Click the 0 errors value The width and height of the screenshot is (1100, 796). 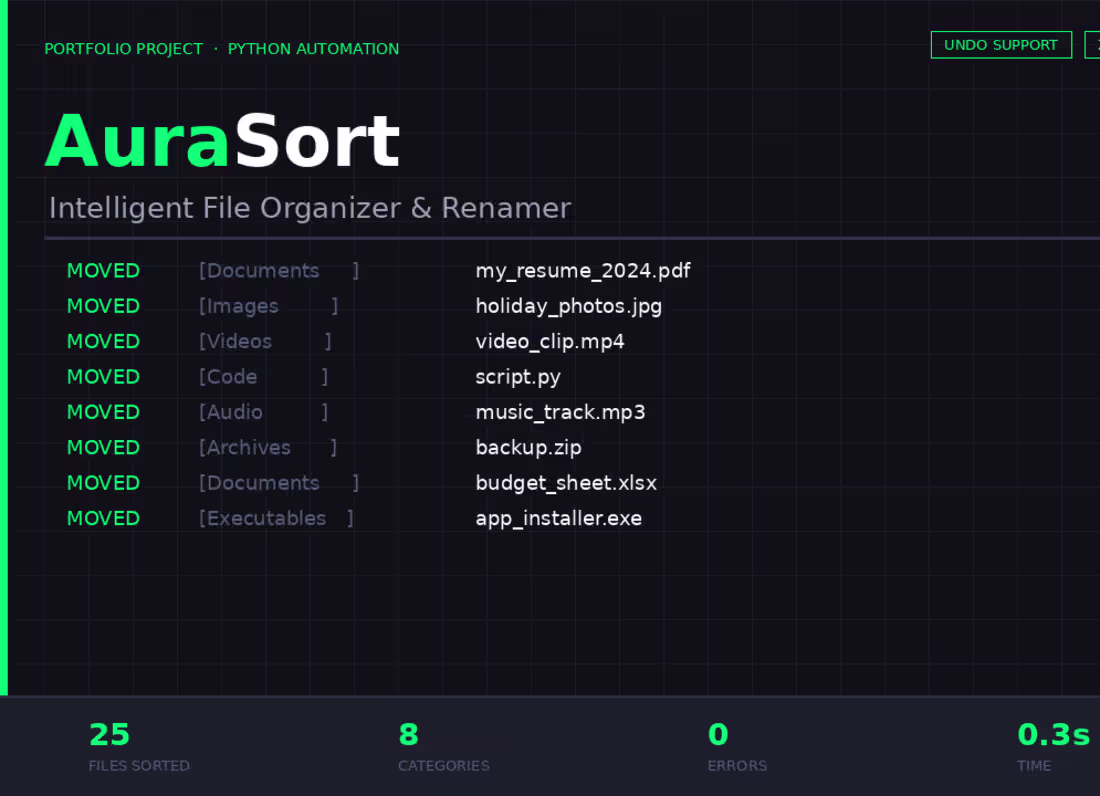click(x=718, y=735)
